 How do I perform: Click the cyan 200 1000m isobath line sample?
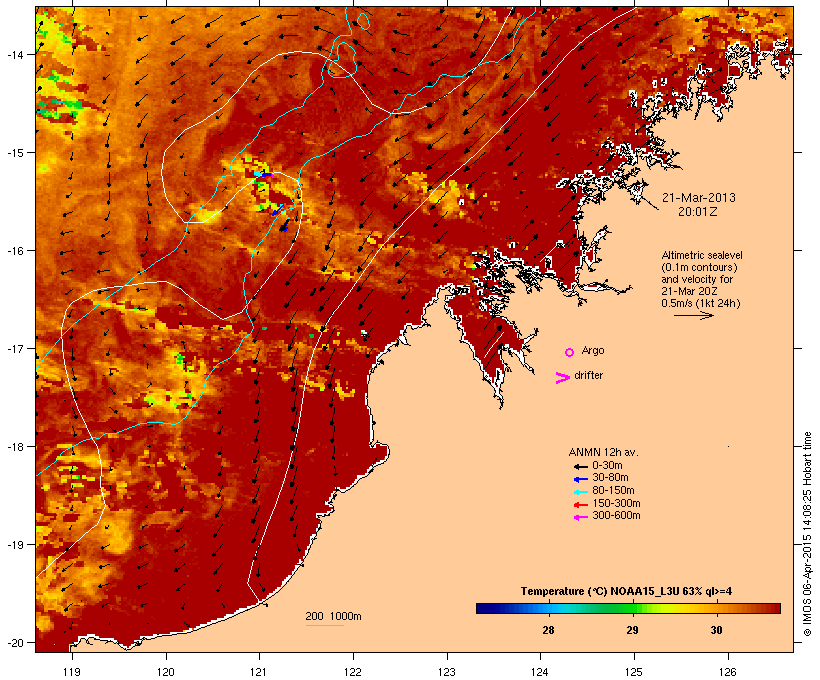coord(325,625)
